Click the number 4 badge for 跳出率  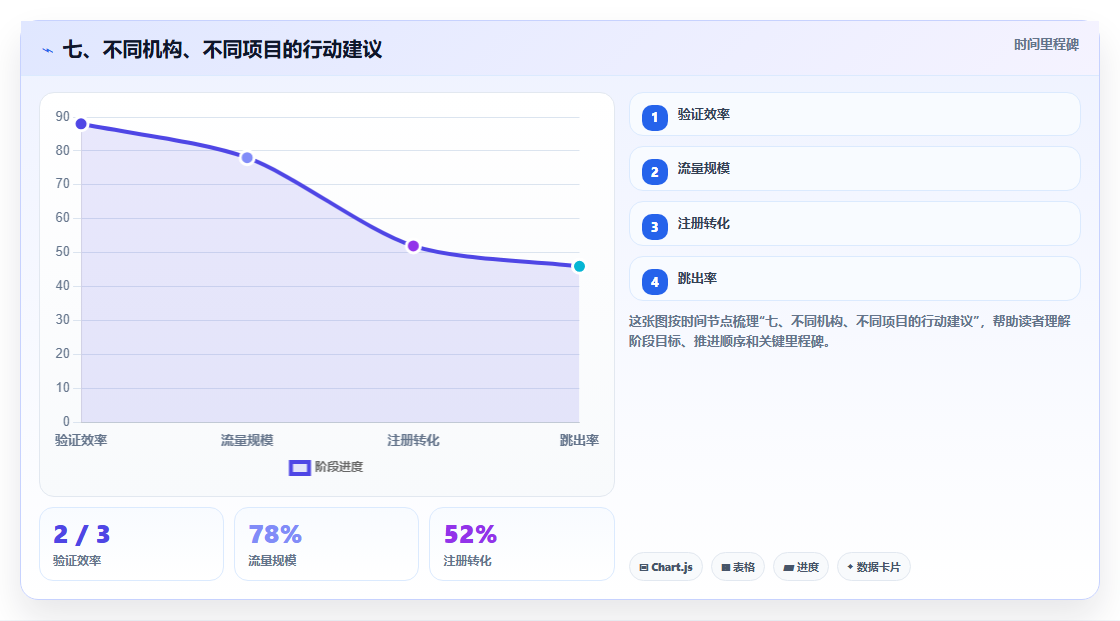coord(654,282)
